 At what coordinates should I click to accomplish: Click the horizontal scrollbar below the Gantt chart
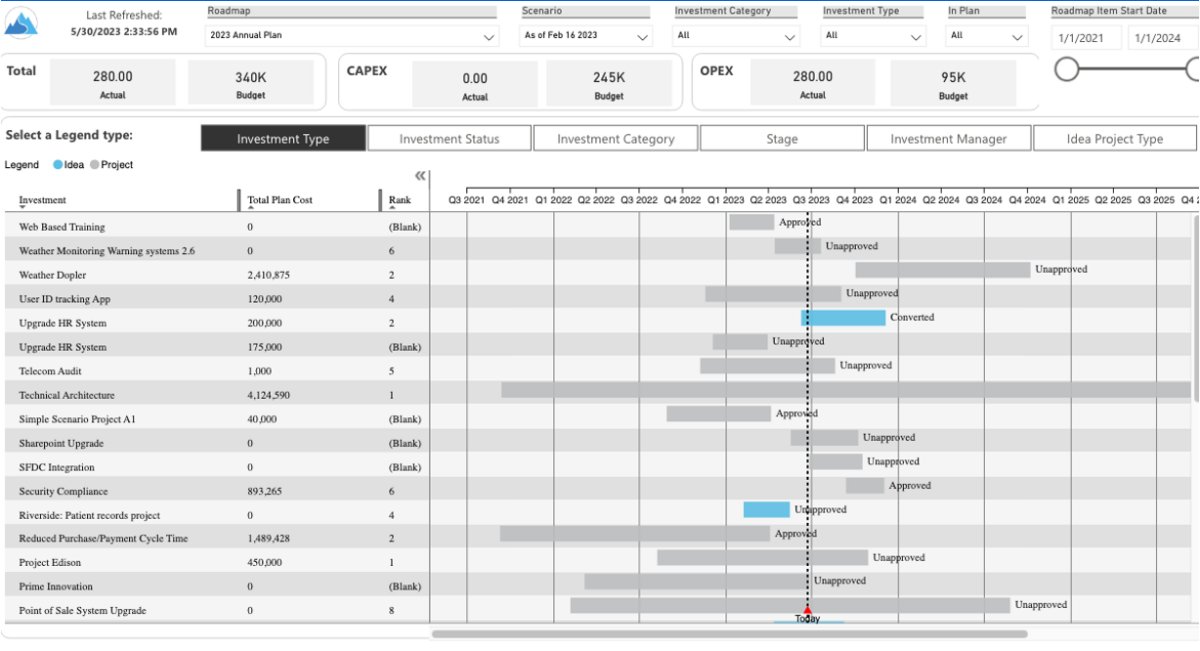click(x=730, y=633)
